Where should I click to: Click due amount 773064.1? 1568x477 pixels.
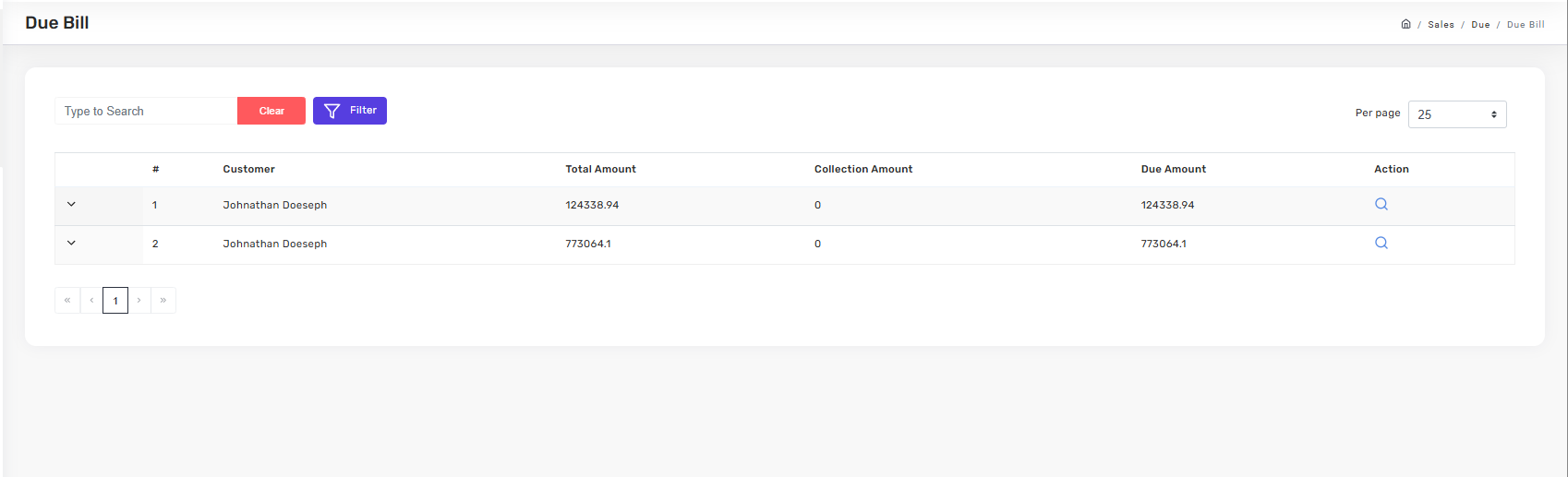tap(1164, 244)
